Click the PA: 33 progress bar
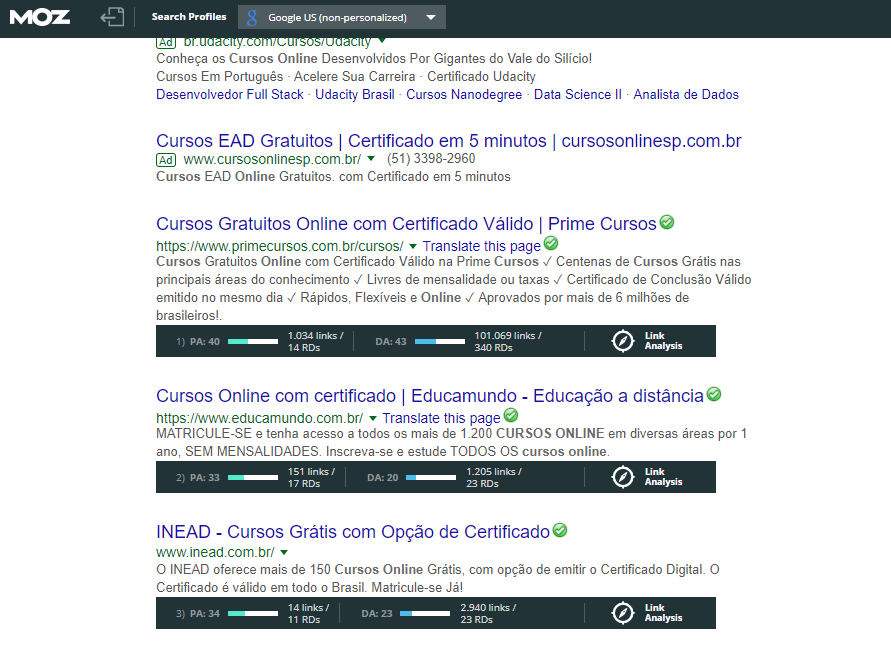Screen dimensions: 891x652 [253, 477]
